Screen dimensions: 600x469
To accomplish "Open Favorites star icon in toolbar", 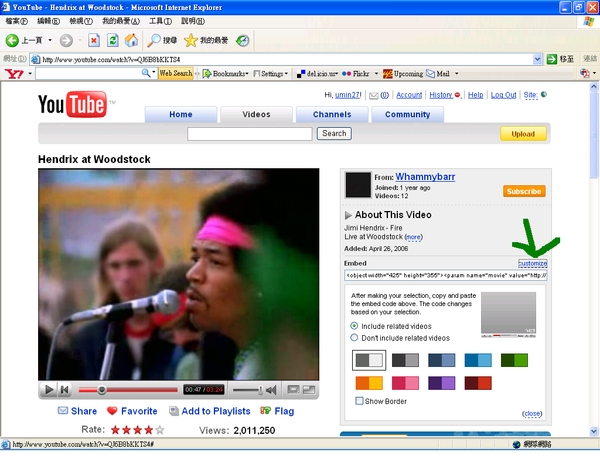I will click(191, 40).
